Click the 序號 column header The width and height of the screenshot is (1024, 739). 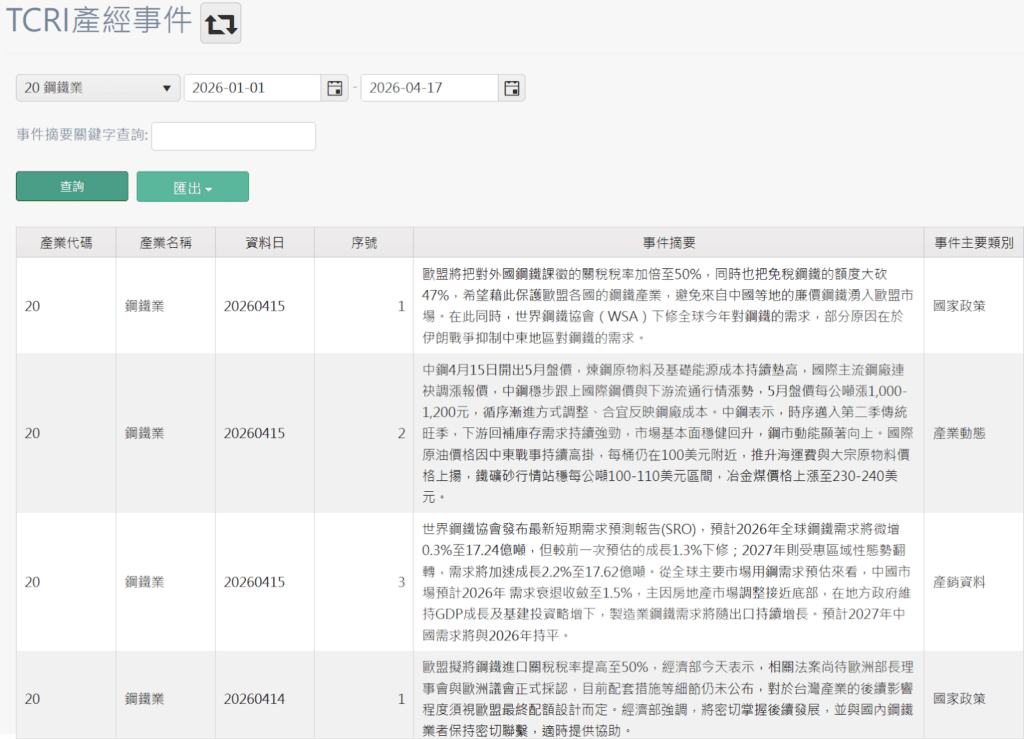coord(364,241)
